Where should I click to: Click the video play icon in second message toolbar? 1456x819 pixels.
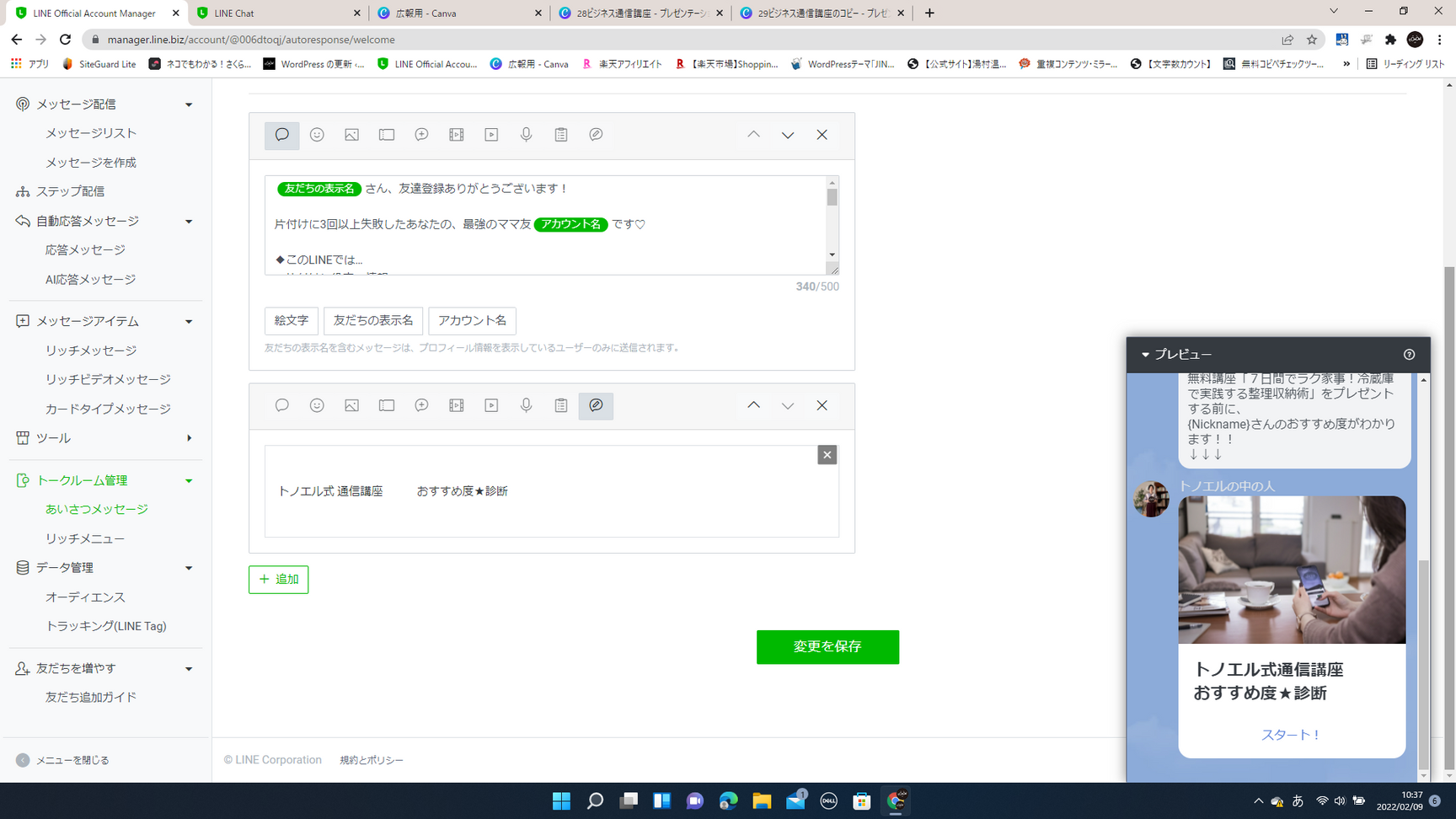491,405
